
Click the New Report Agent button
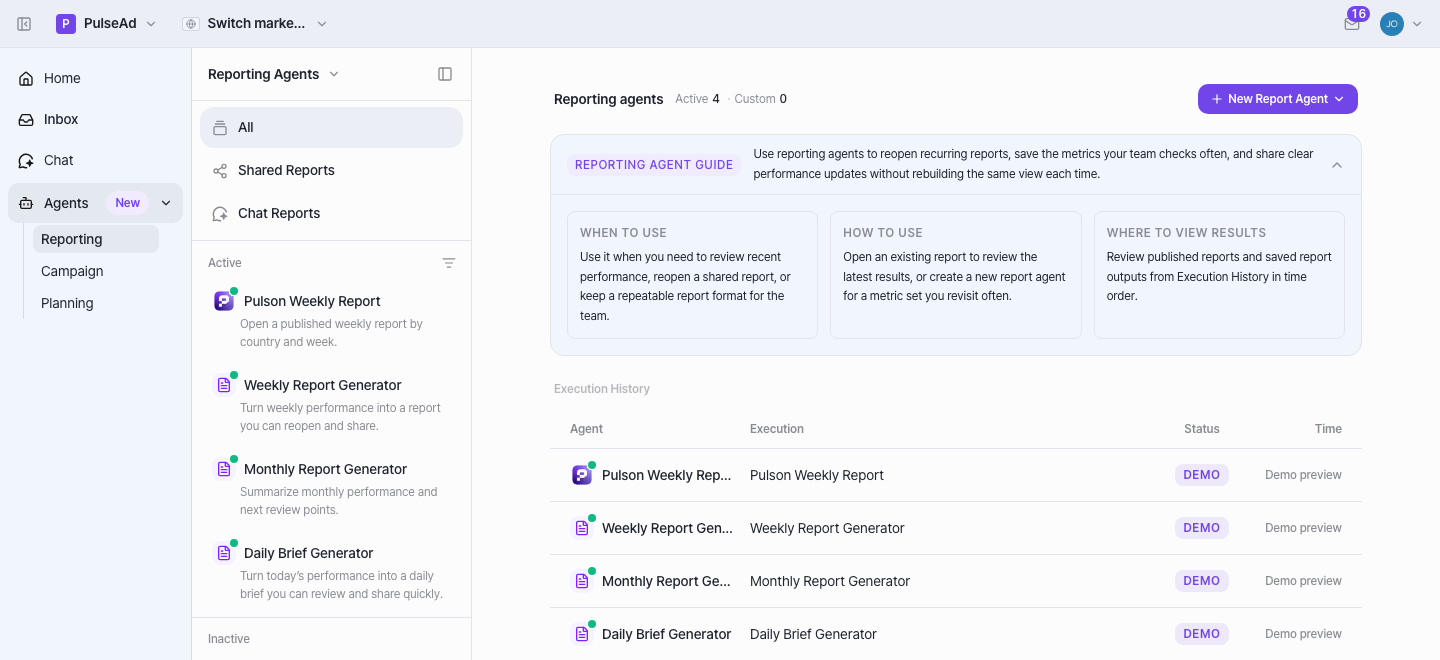click(x=1278, y=99)
